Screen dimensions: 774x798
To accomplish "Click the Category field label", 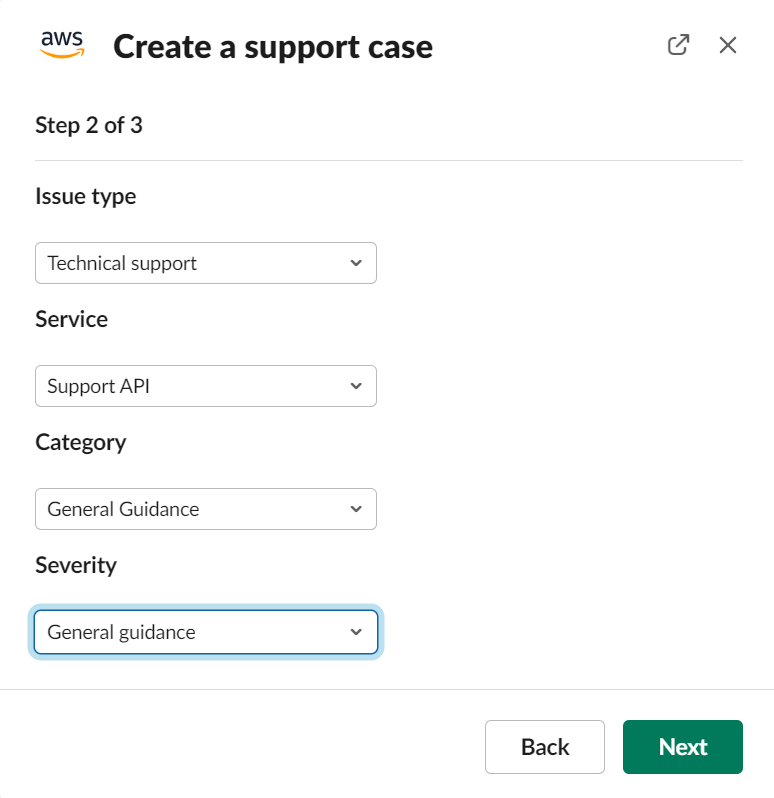I will click(x=80, y=443).
